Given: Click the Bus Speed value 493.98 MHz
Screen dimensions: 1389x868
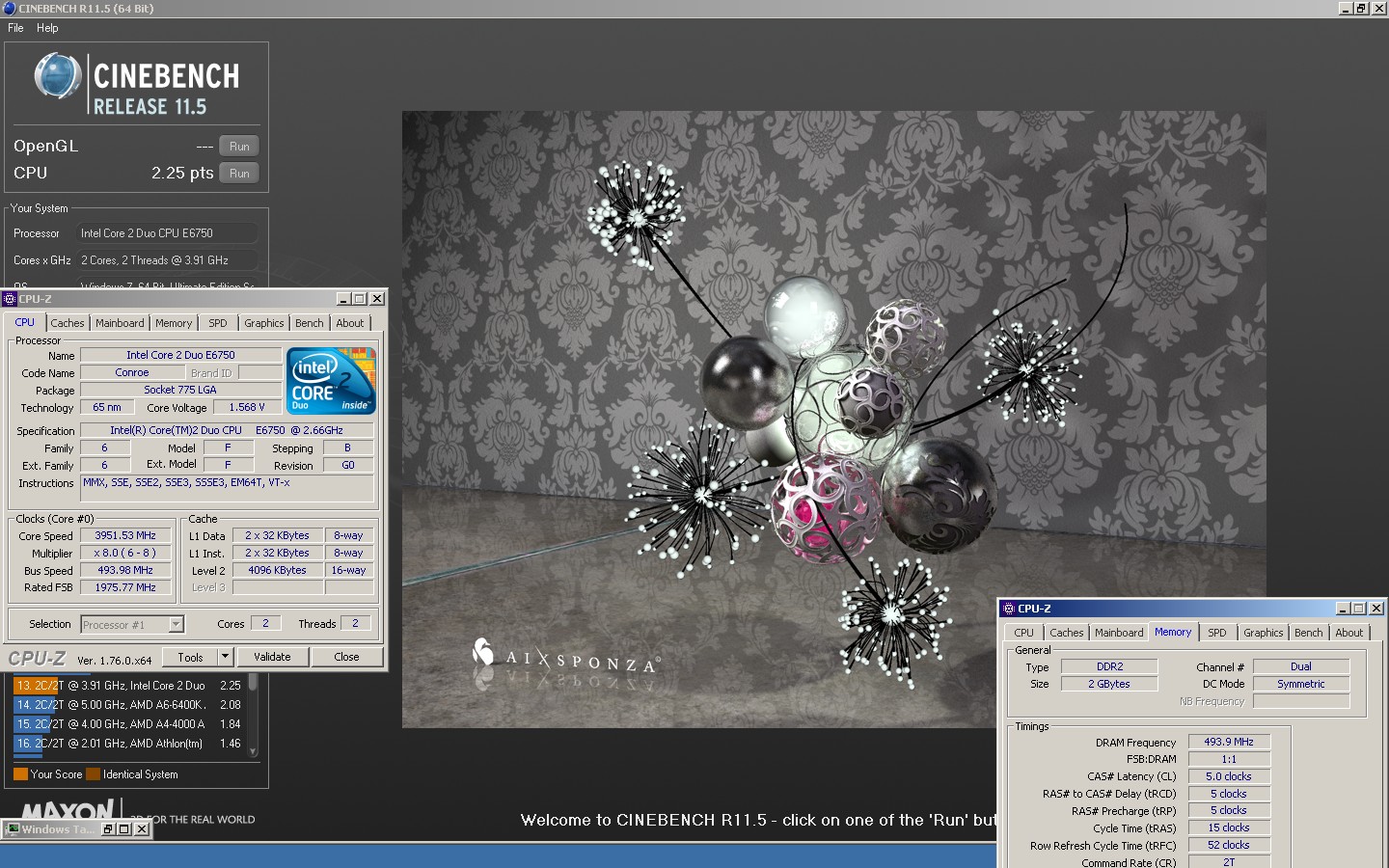Looking at the screenshot, I should tap(125, 571).
